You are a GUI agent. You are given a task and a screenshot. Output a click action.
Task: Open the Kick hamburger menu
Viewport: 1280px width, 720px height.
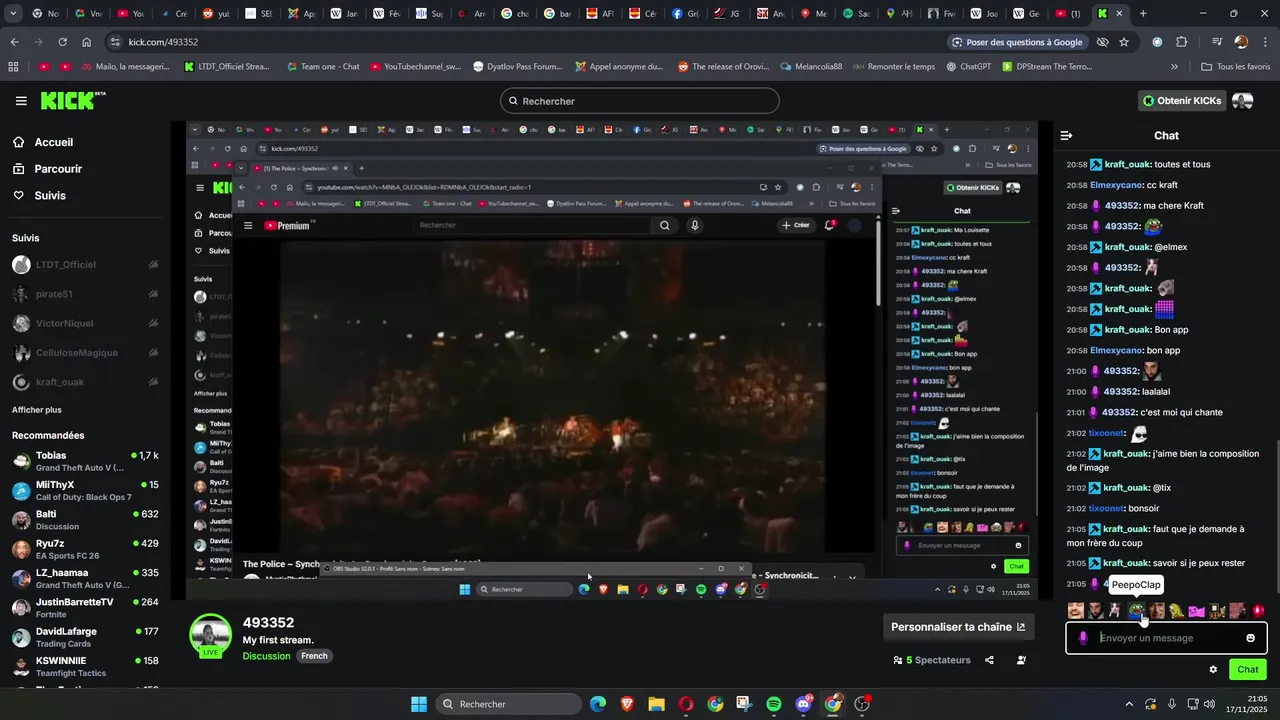(21, 101)
